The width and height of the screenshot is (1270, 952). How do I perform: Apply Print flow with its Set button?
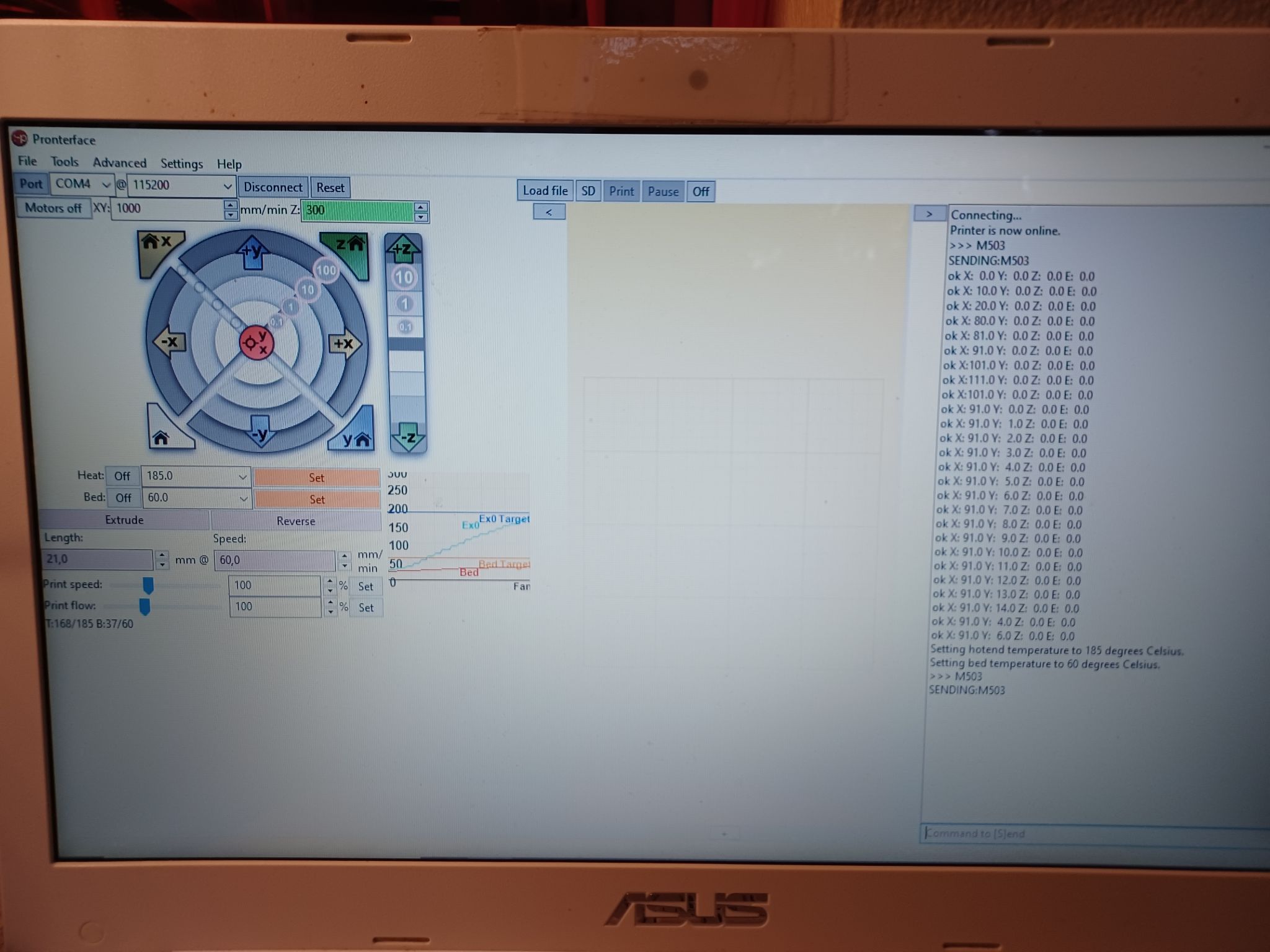pyautogui.click(x=366, y=608)
